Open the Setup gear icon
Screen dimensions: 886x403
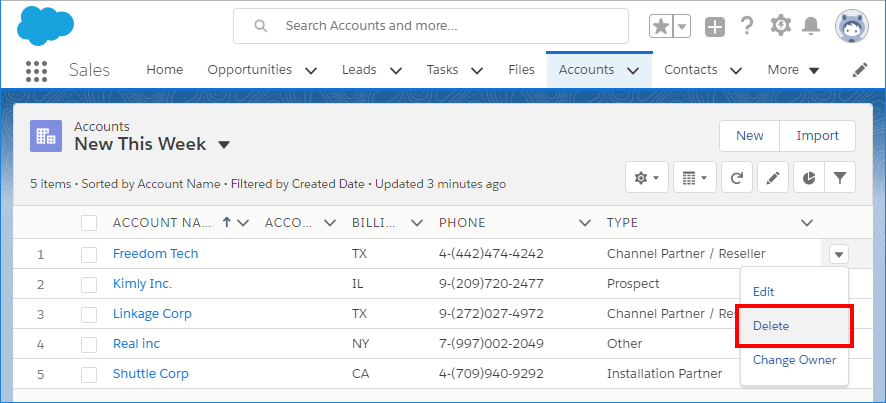click(x=780, y=26)
